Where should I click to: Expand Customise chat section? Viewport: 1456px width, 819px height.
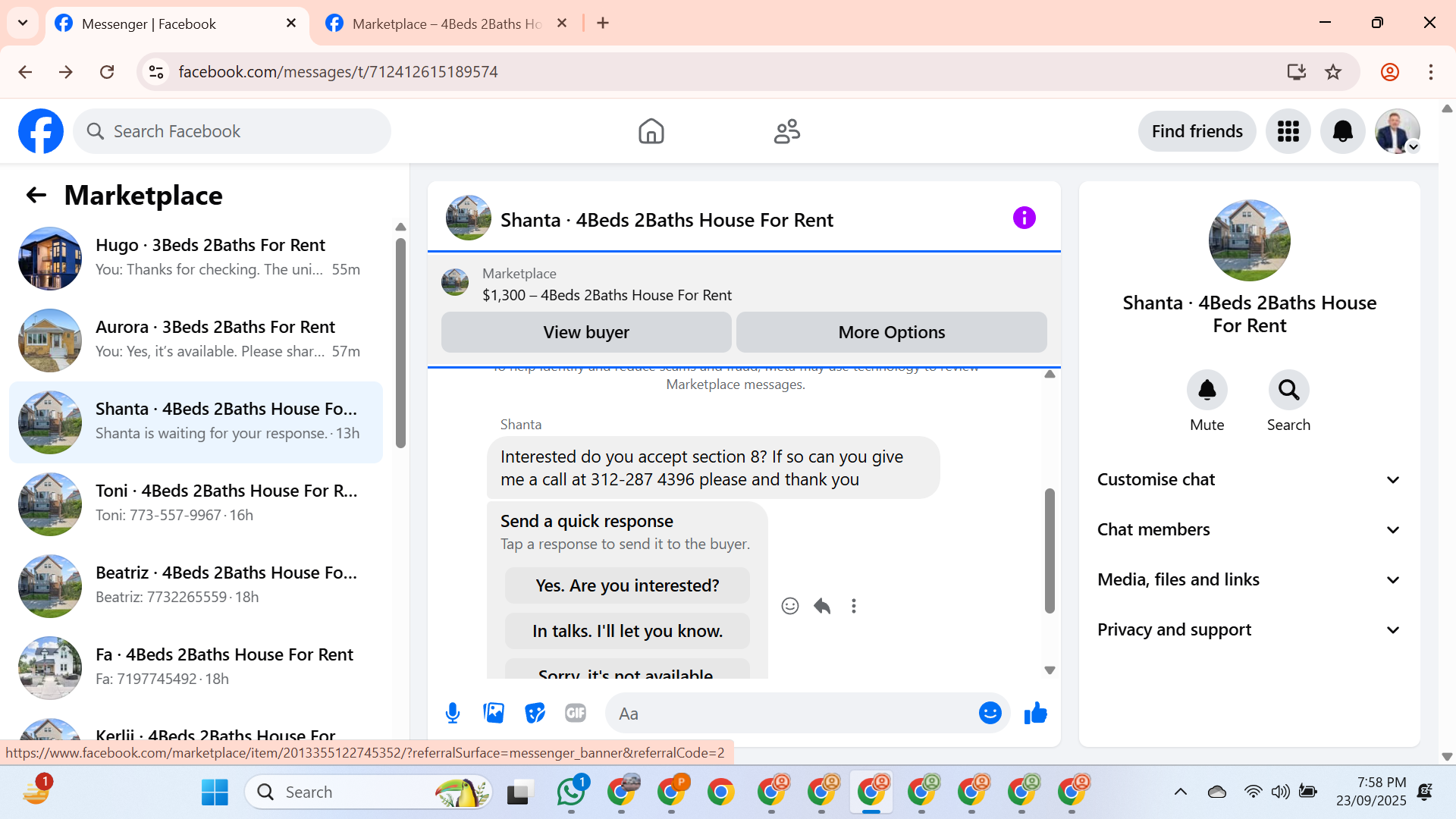coord(1249,479)
